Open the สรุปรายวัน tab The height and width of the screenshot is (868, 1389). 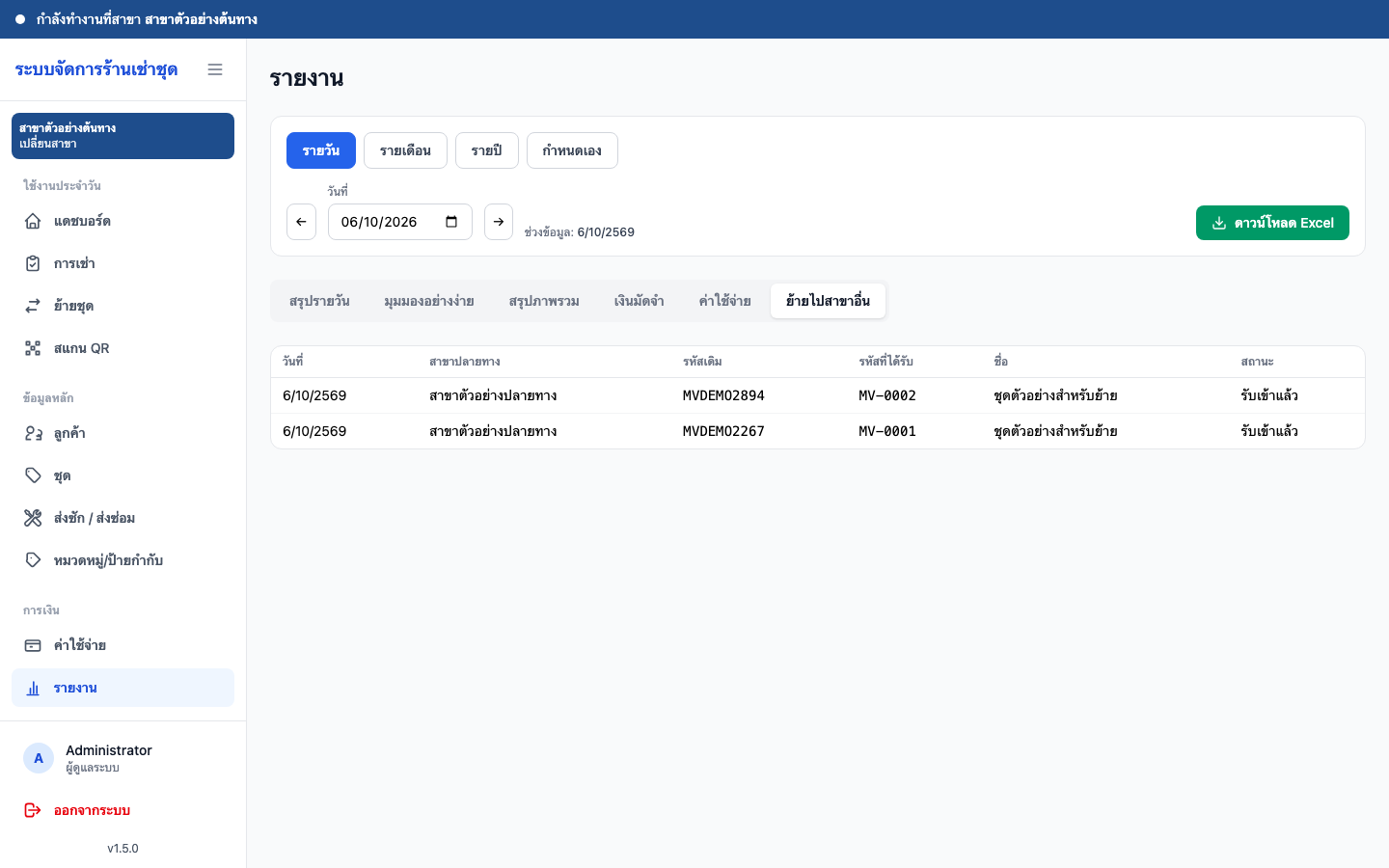(319, 301)
